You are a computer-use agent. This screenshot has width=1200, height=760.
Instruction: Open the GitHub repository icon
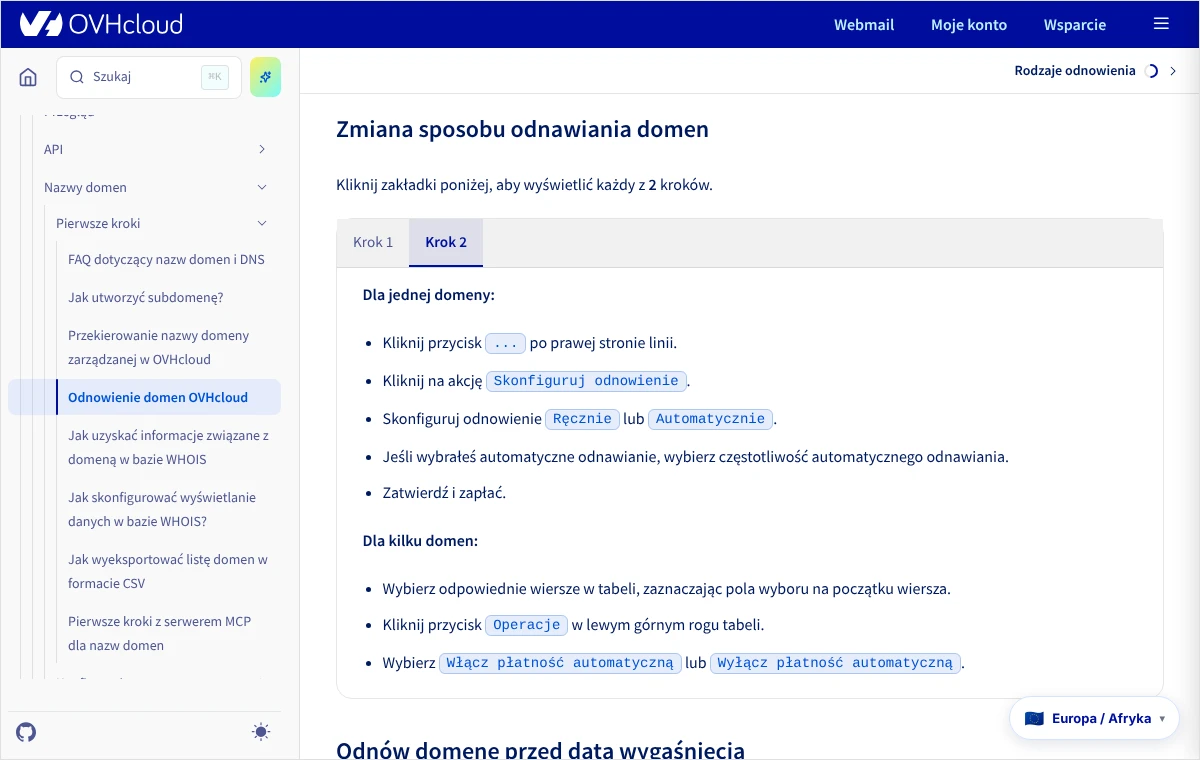27,732
